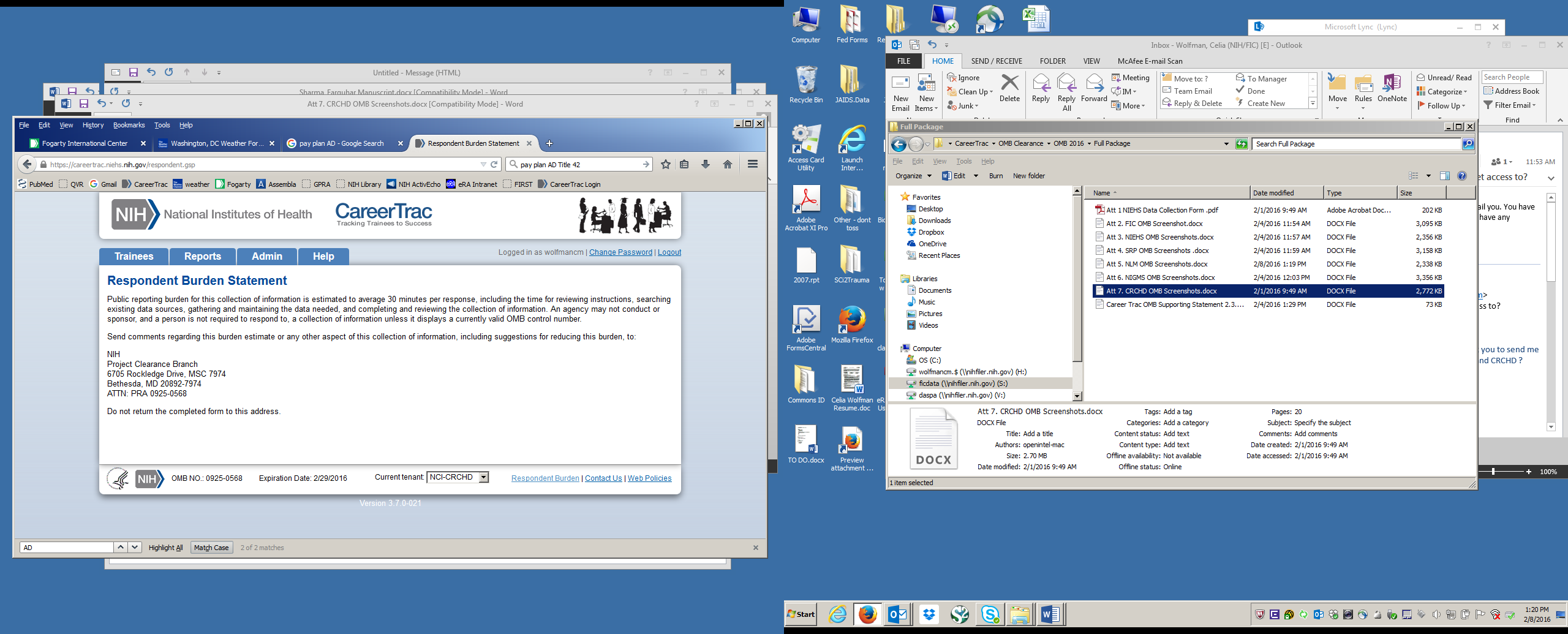Click Reply All in the Outlook ribbon

pyautogui.click(x=1066, y=92)
